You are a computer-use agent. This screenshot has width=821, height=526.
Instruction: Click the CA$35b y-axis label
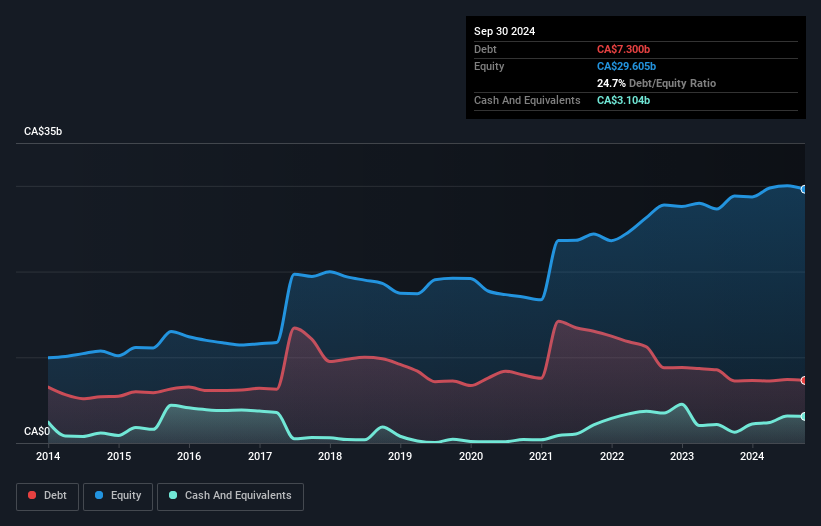[x=43, y=131]
